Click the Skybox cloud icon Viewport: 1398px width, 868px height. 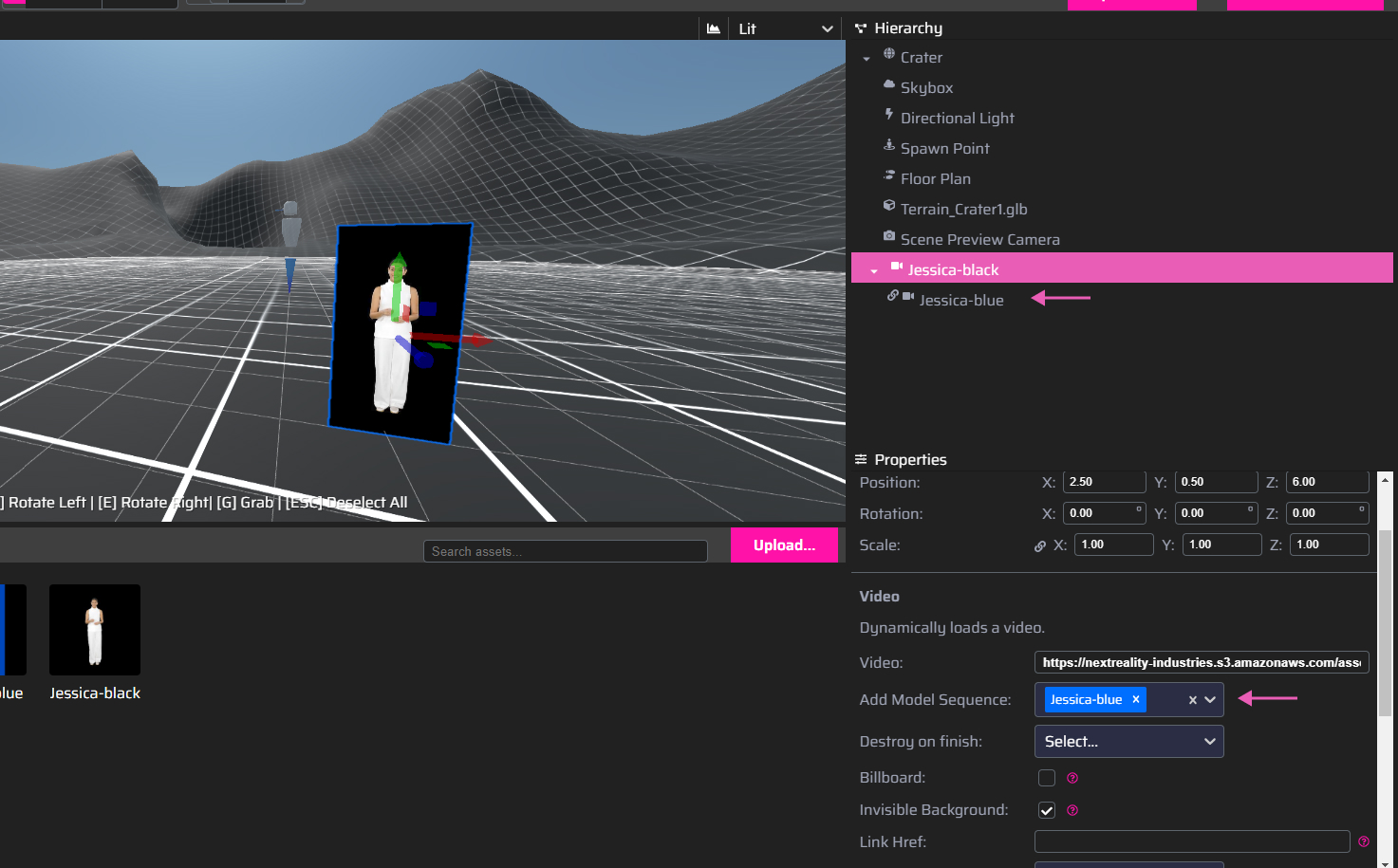point(889,84)
